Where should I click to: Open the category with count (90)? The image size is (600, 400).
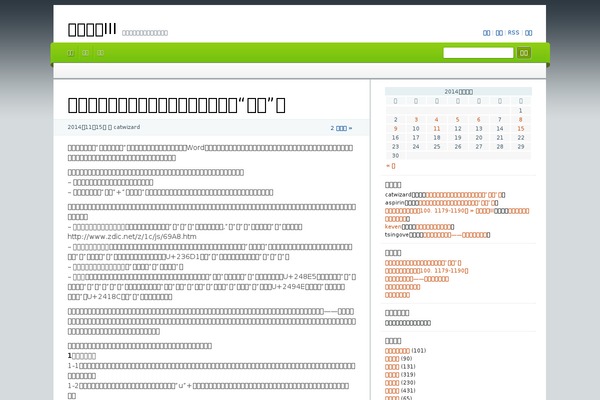(392, 359)
